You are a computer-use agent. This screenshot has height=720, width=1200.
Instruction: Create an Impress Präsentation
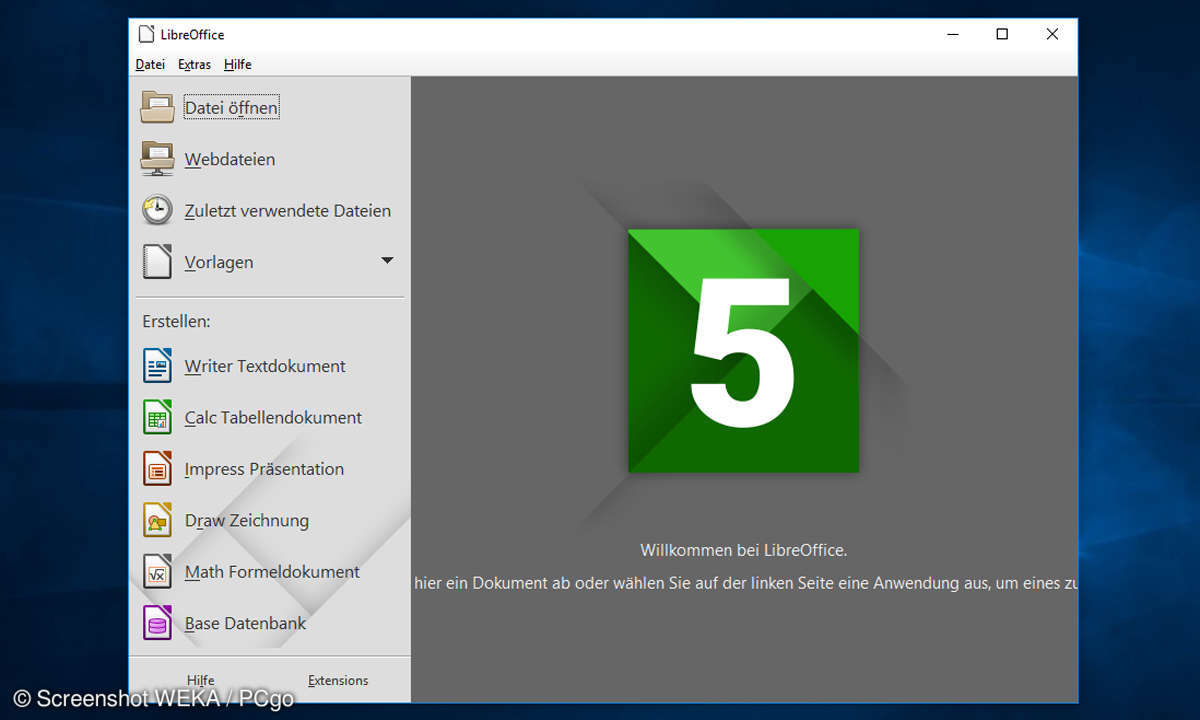[x=264, y=469]
